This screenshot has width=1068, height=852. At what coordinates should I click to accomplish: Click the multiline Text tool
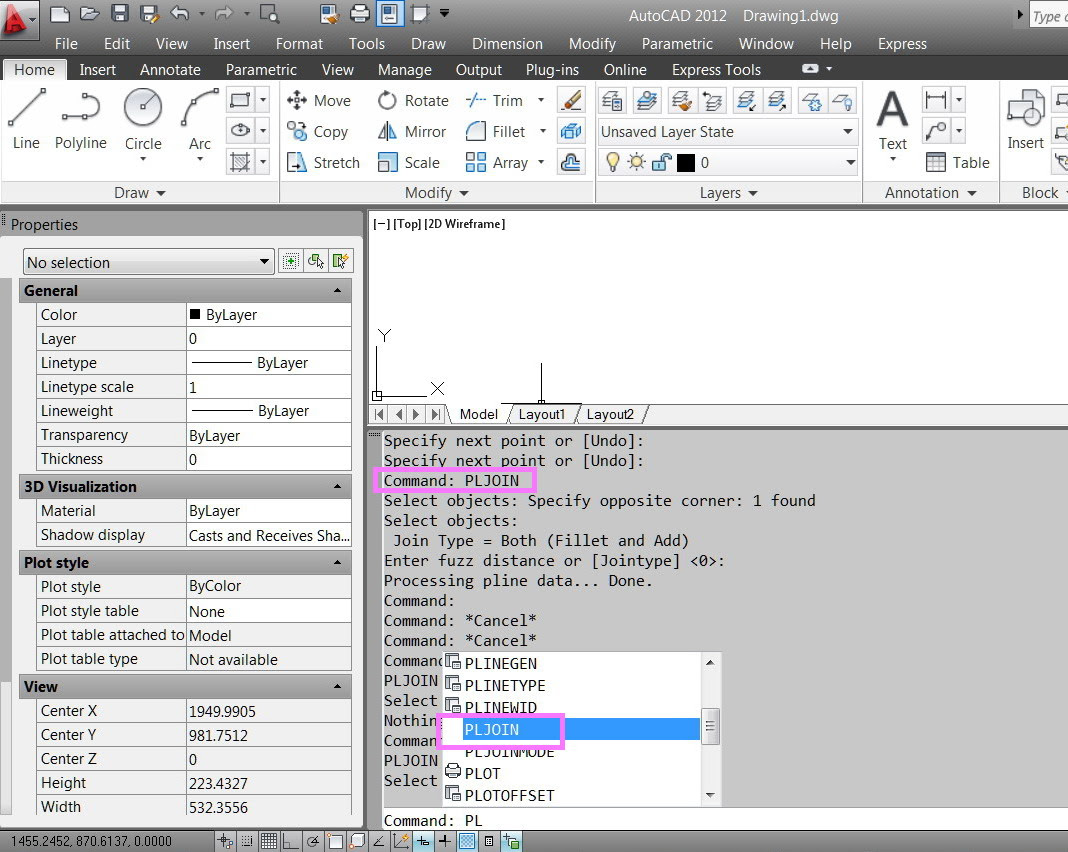click(x=892, y=118)
